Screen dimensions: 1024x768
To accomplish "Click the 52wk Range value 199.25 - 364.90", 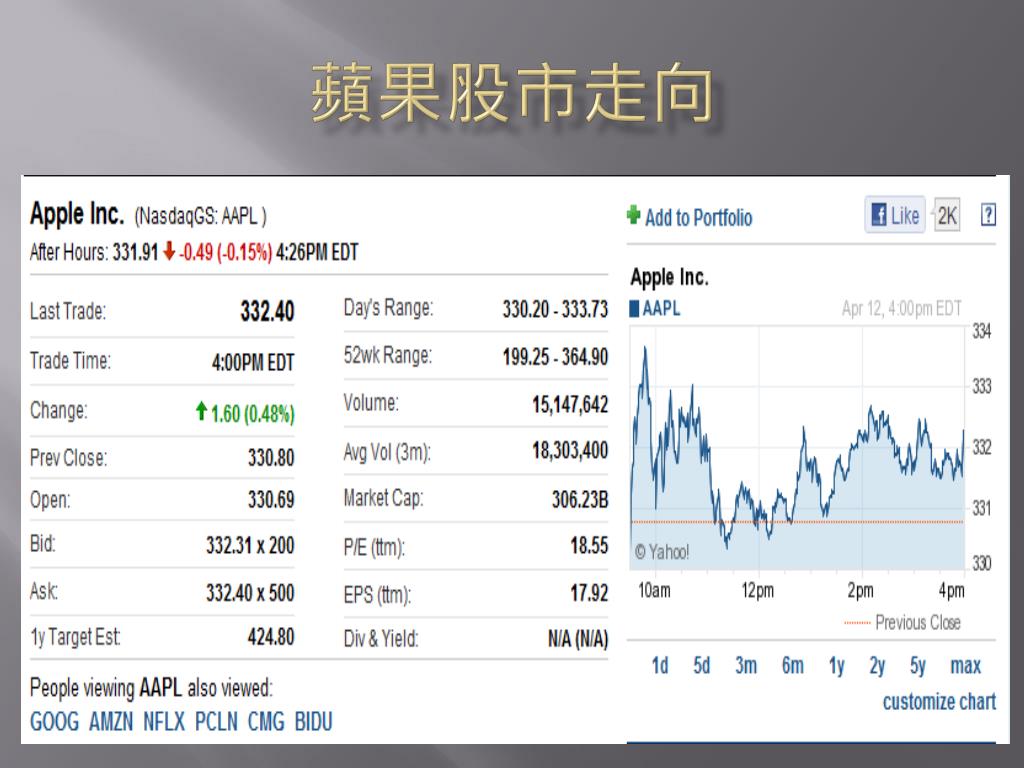I will (555, 357).
